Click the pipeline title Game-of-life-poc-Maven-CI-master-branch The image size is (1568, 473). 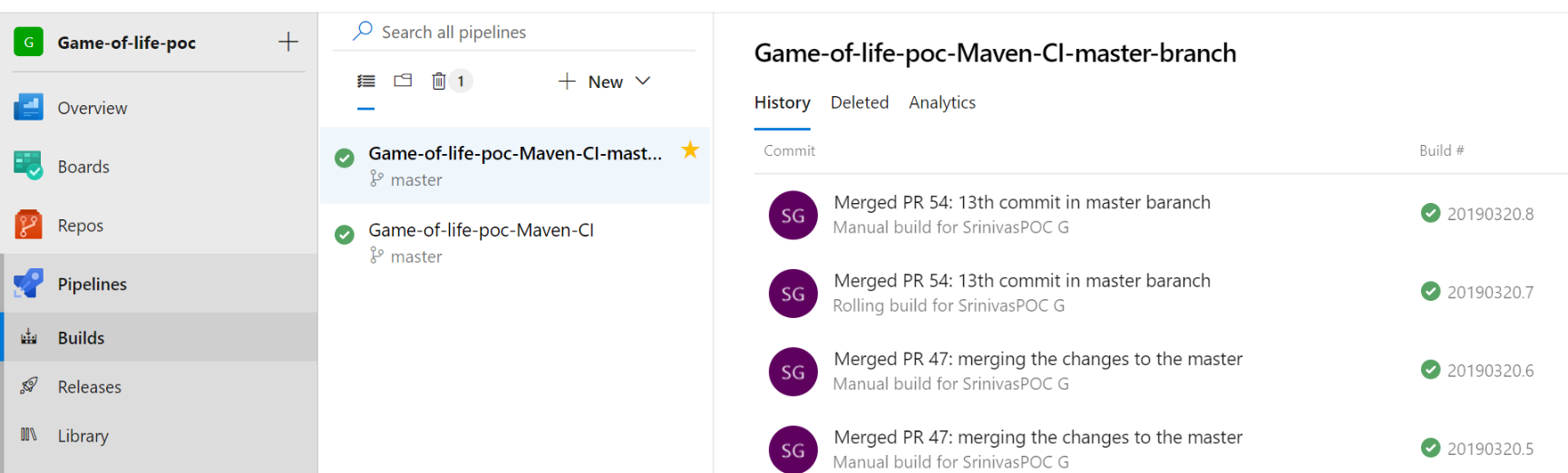coord(995,53)
